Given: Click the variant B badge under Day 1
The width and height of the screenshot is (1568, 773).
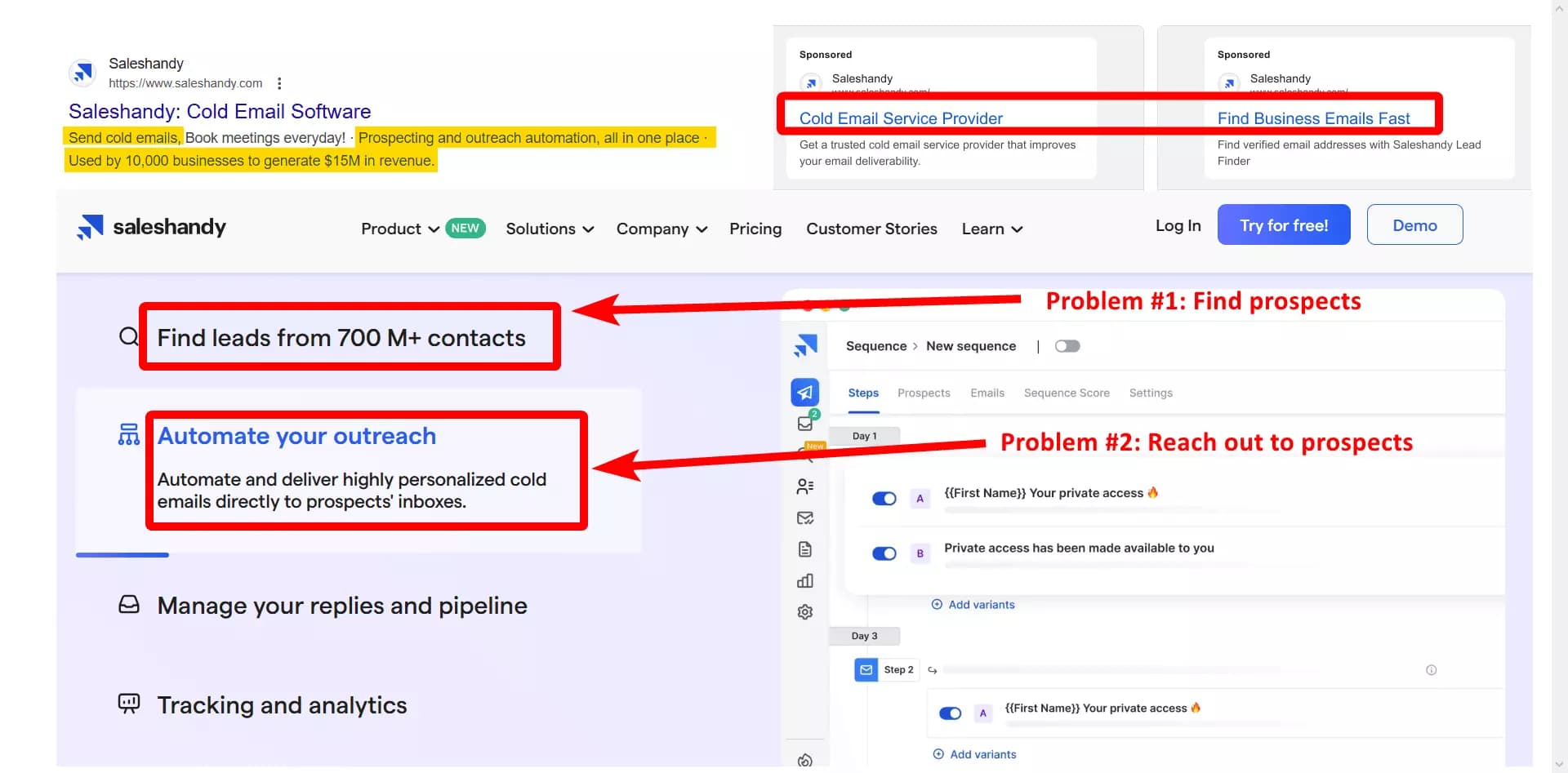Looking at the screenshot, I should click(x=920, y=553).
